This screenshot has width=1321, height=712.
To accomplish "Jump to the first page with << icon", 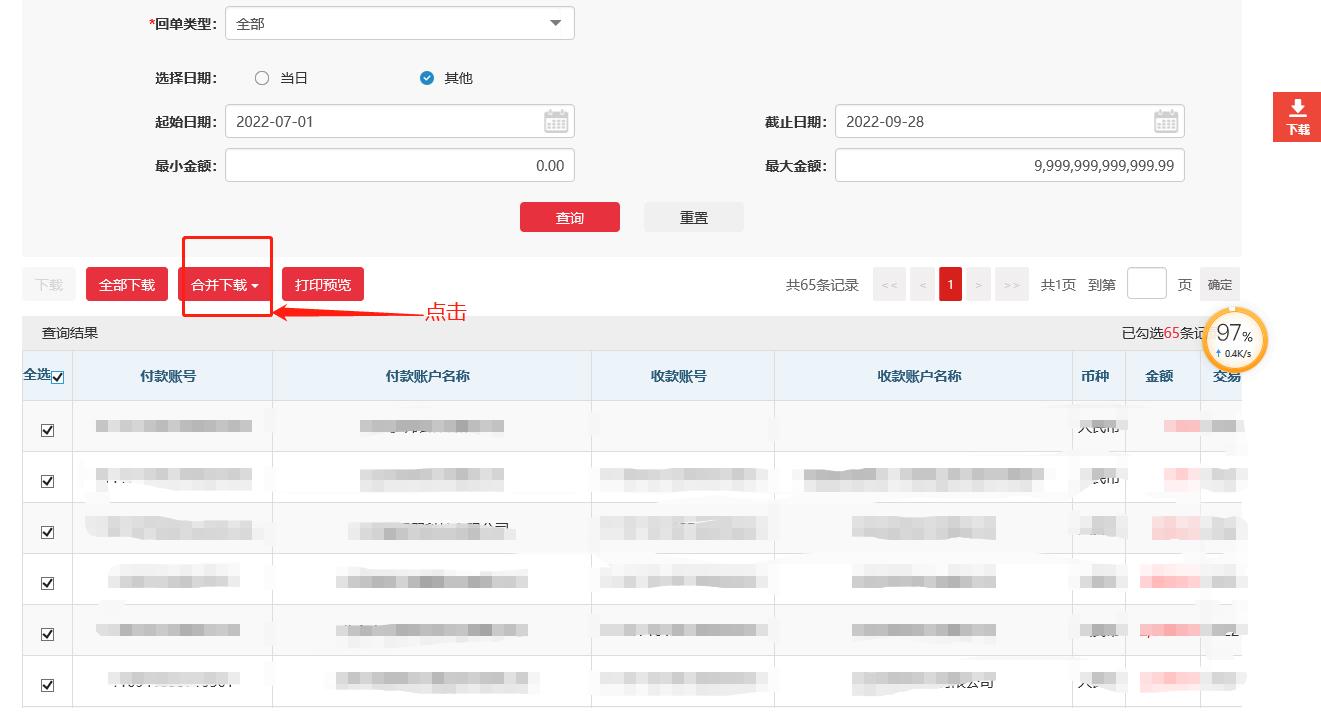I will pos(889,284).
